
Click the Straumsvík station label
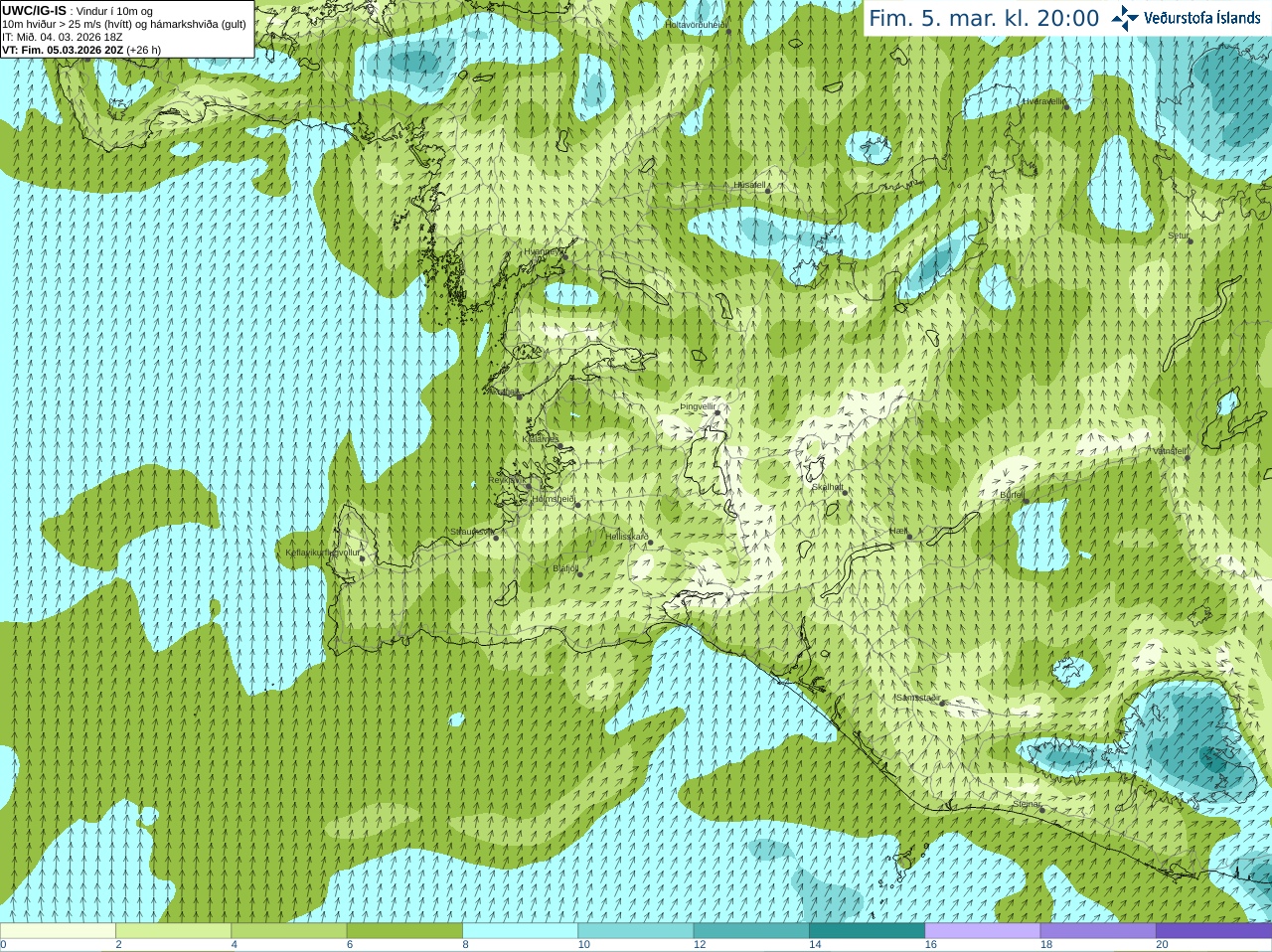tap(471, 532)
